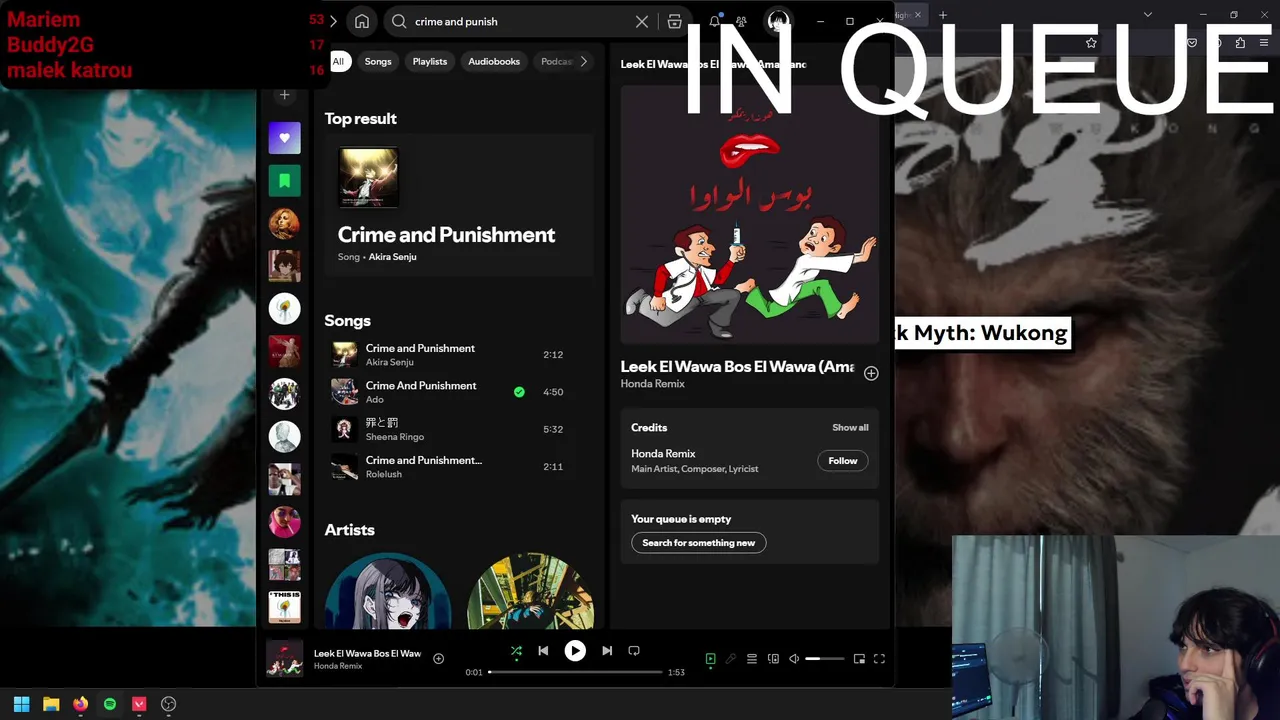The image size is (1280, 720).
Task: Open Akira Senju link under Top result
Action: [392, 257]
